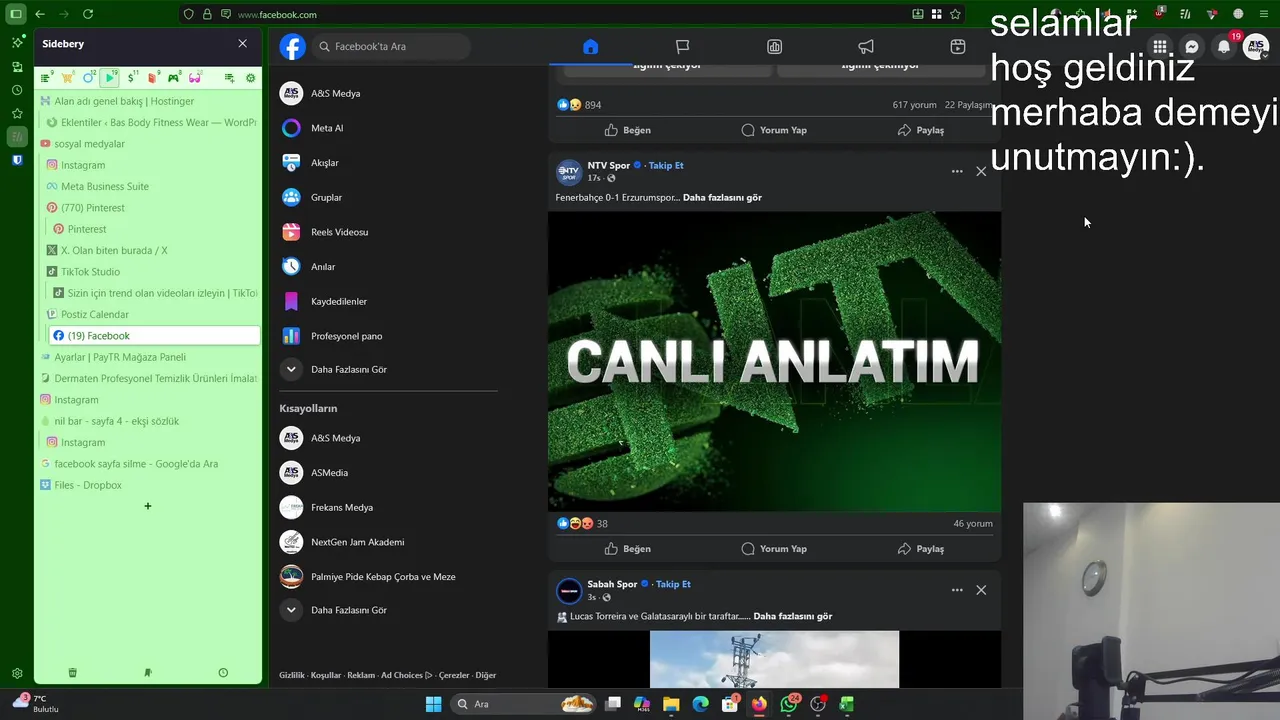Comment on NTV Spor post via Yorum Yap
1280x720 pixels.
pyautogui.click(x=774, y=548)
